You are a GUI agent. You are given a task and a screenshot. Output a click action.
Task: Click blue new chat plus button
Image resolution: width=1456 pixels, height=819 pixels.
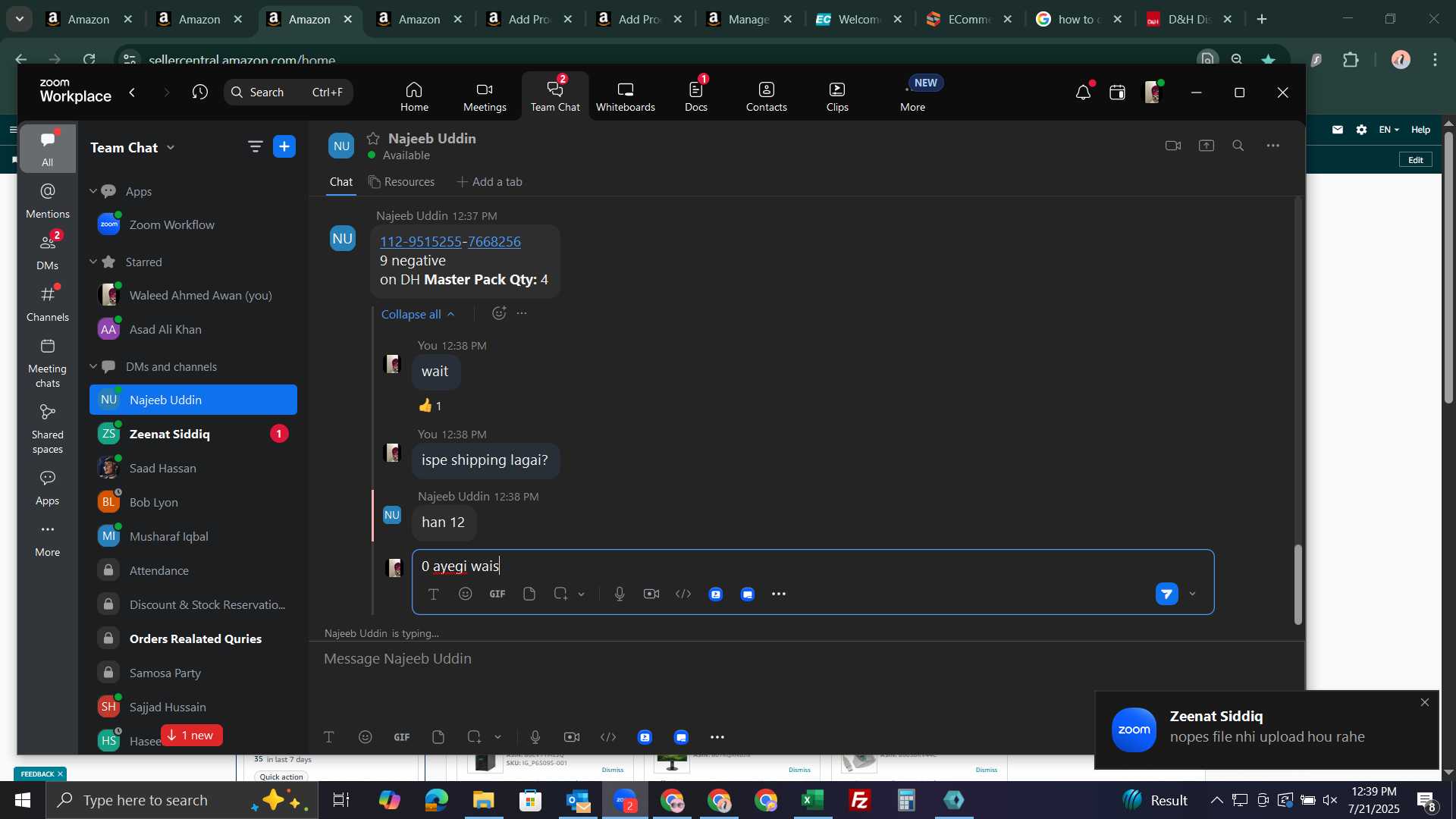(284, 147)
